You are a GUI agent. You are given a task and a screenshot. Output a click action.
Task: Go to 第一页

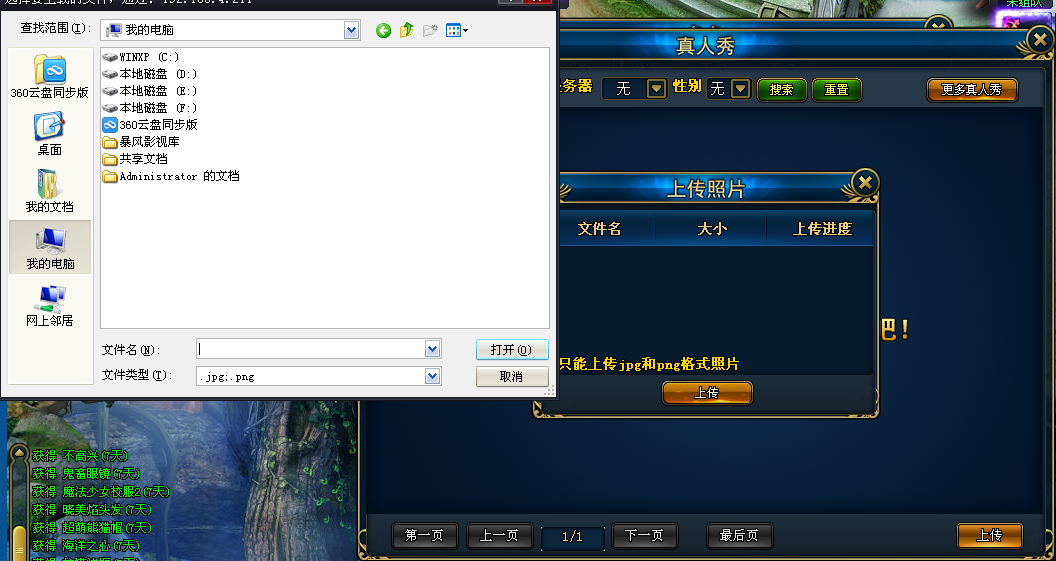pyautogui.click(x=424, y=535)
